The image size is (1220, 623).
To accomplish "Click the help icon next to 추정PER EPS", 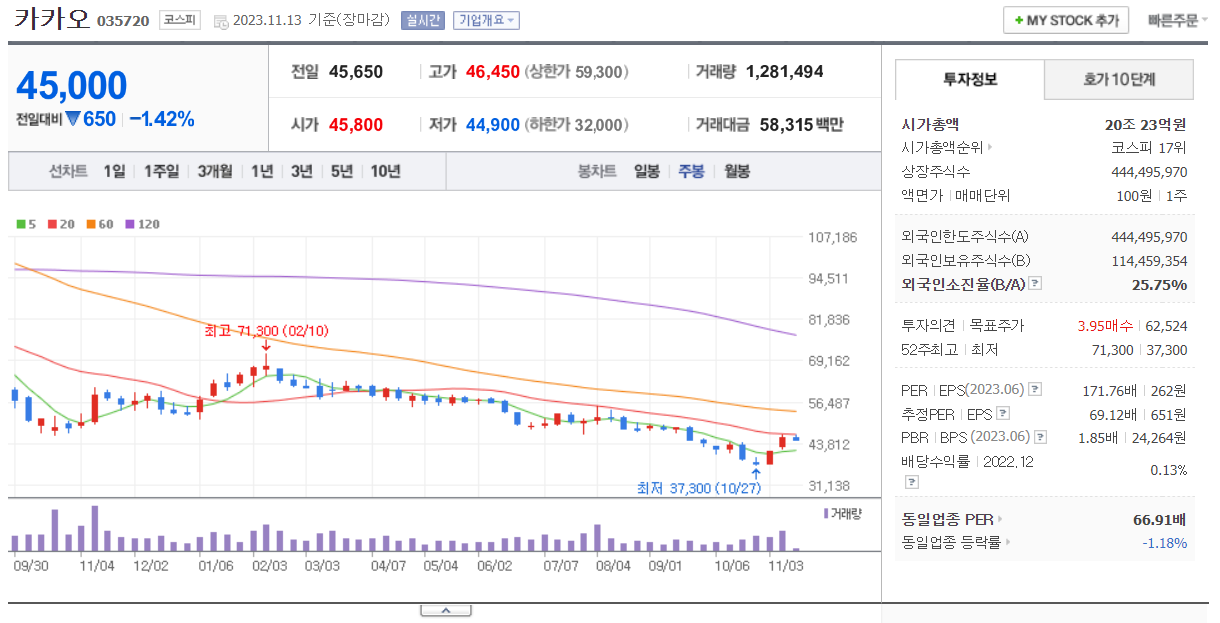I will pyautogui.click(x=1003, y=413).
